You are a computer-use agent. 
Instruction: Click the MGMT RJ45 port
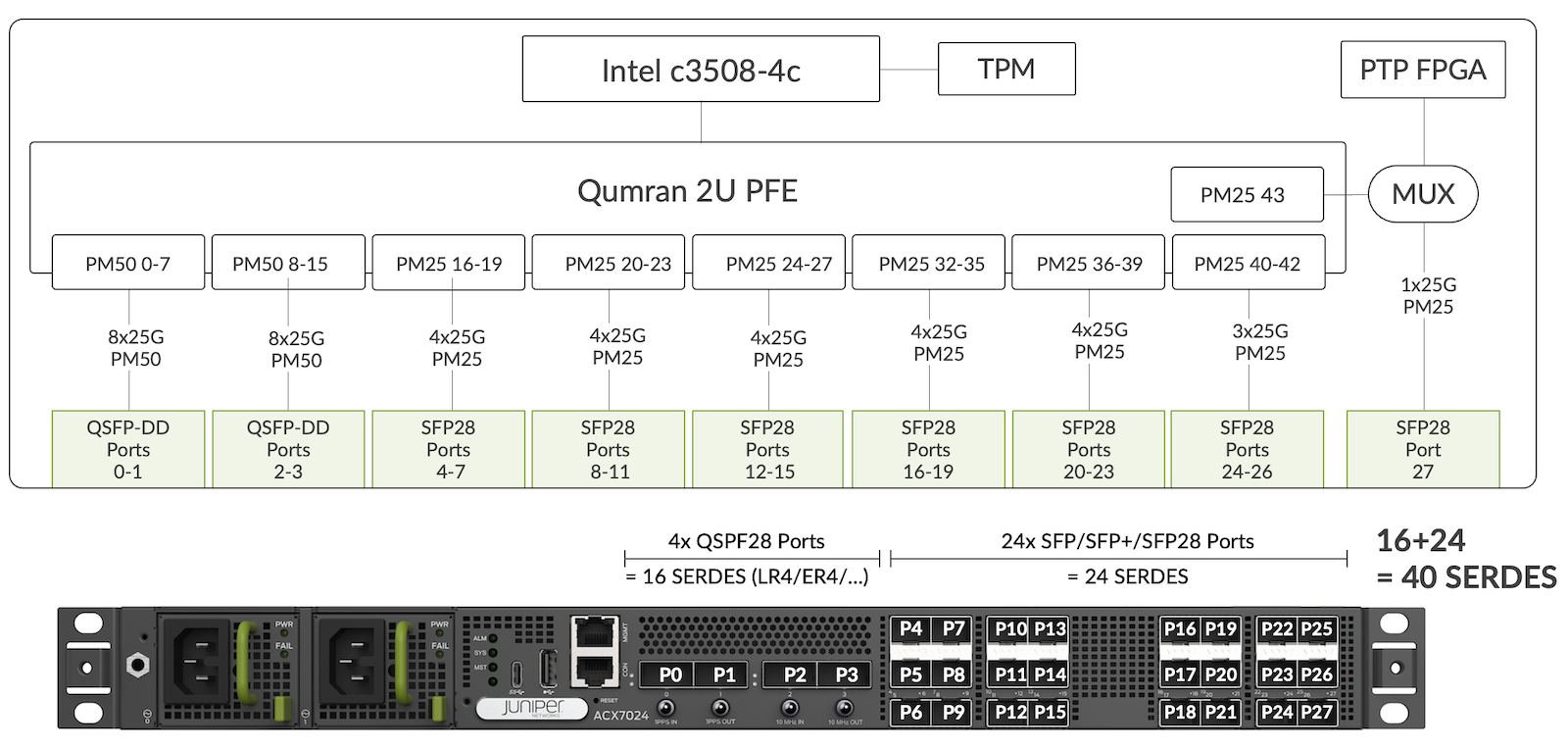594,632
